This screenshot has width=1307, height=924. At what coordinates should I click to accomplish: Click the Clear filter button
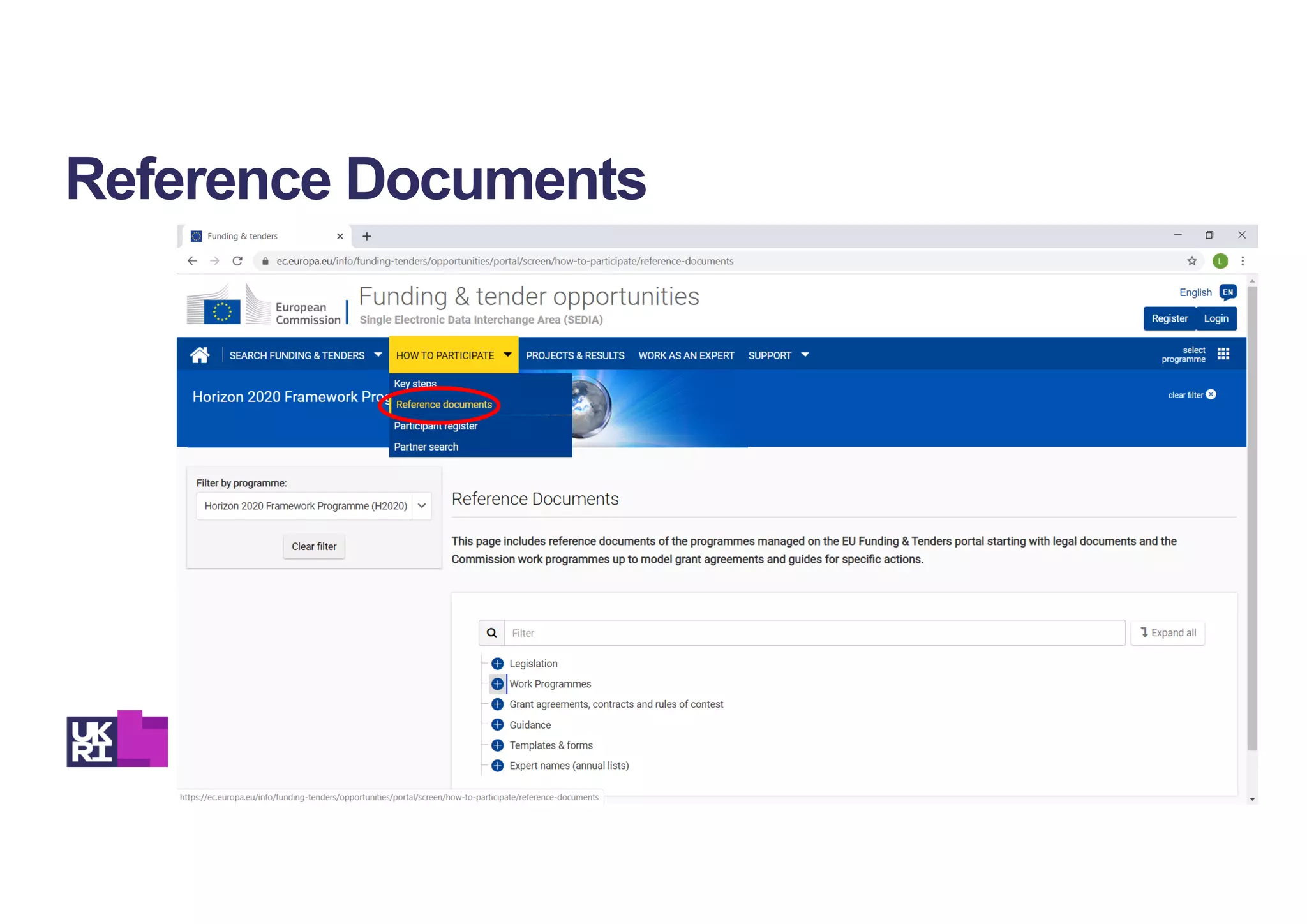pos(314,546)
